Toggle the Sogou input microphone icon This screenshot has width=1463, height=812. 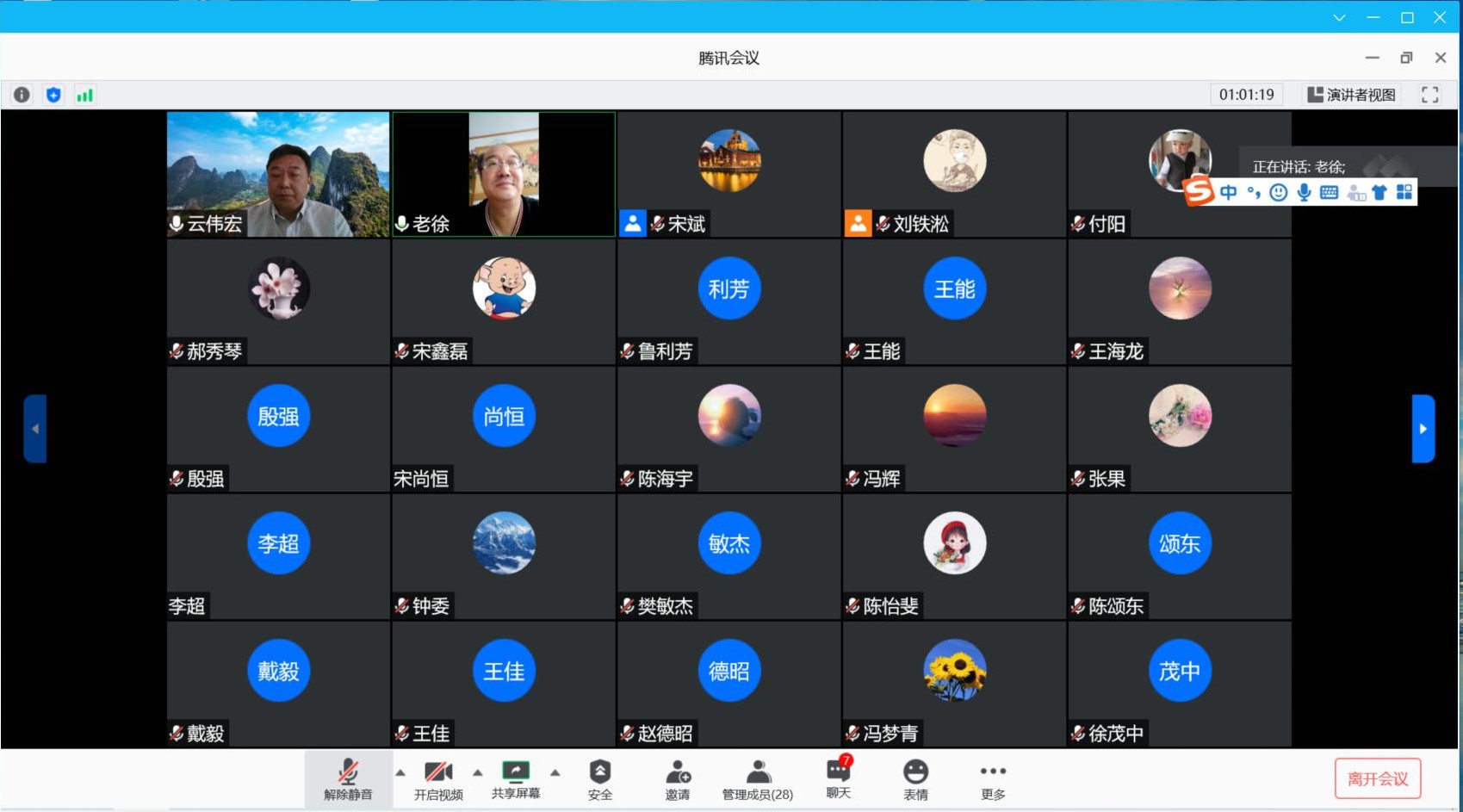point(1304,192)
